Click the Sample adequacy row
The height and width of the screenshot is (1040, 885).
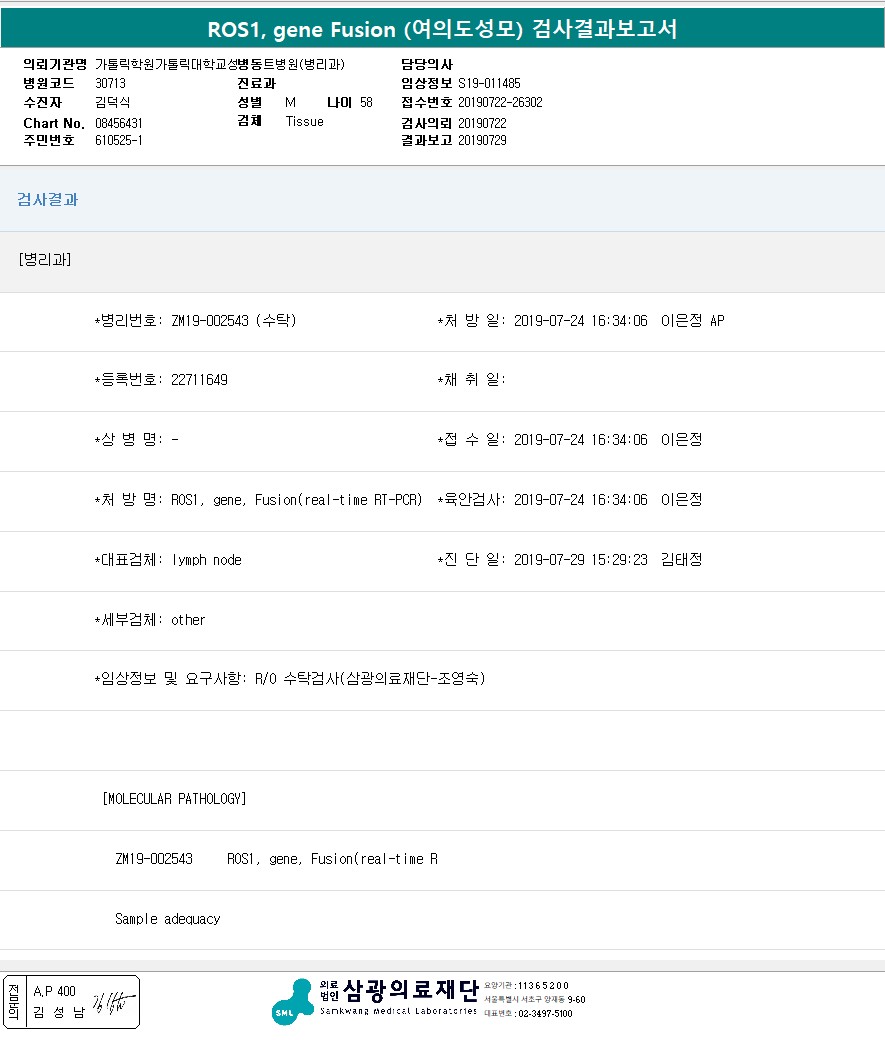pos(167,919)
